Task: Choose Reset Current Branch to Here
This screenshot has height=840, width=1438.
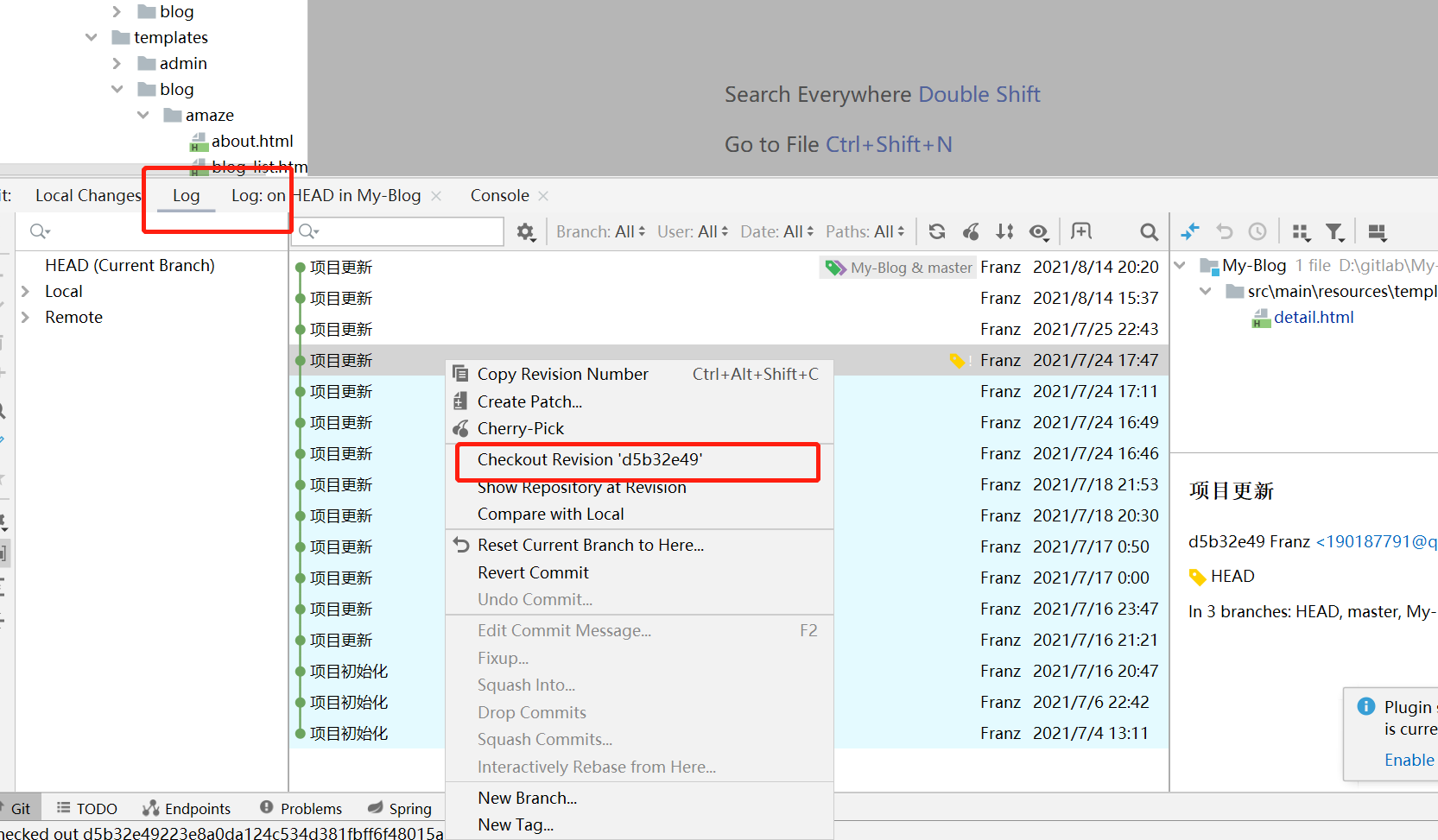Action: coord(590,545)
